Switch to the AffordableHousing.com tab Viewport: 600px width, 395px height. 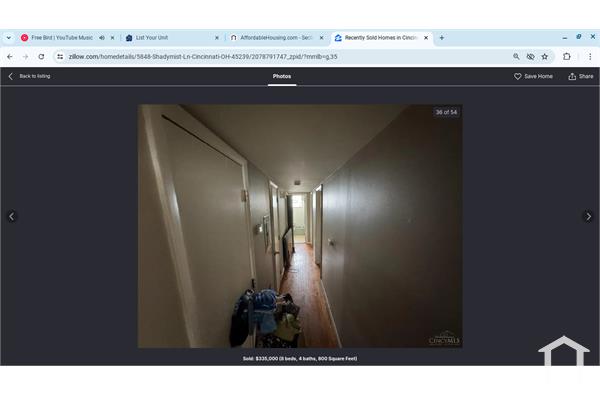point(276,38)
